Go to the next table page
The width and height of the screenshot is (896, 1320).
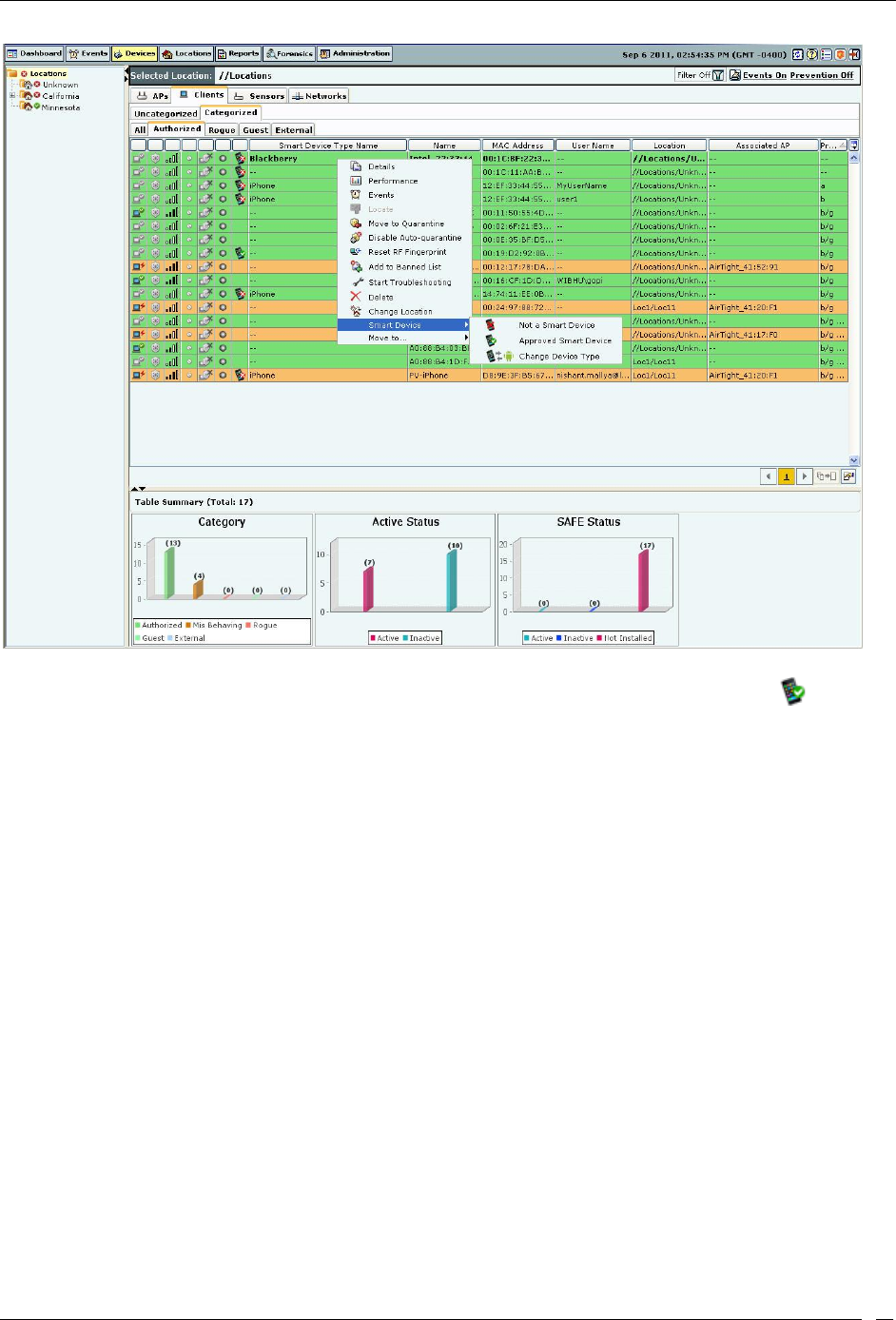[x=805, y=476]
